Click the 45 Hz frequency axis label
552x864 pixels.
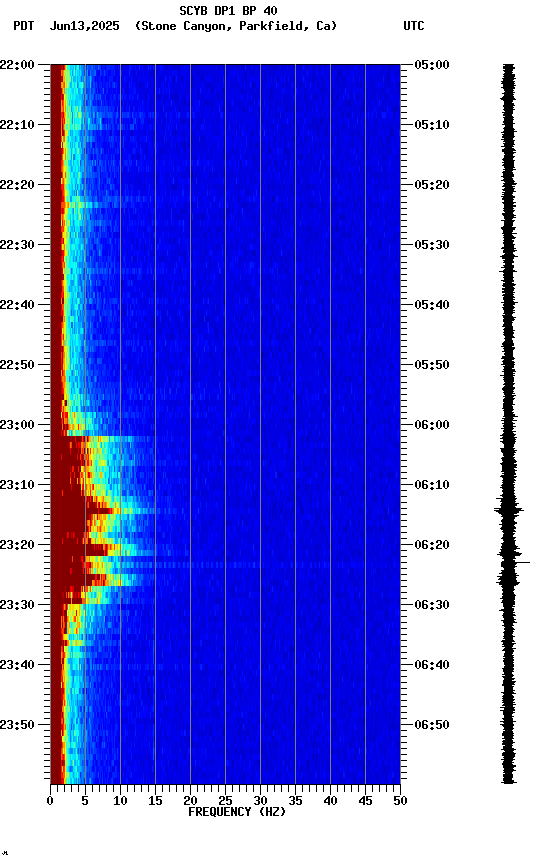(x=365, y=801)
